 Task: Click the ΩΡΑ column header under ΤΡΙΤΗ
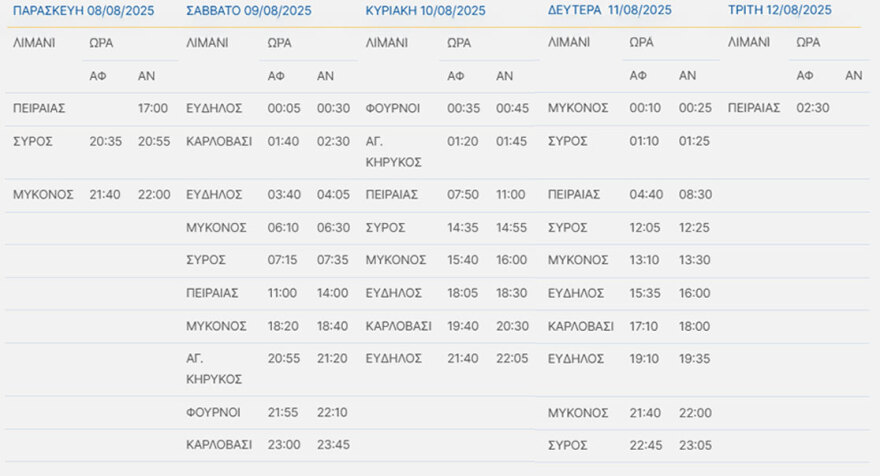(808, 43)
